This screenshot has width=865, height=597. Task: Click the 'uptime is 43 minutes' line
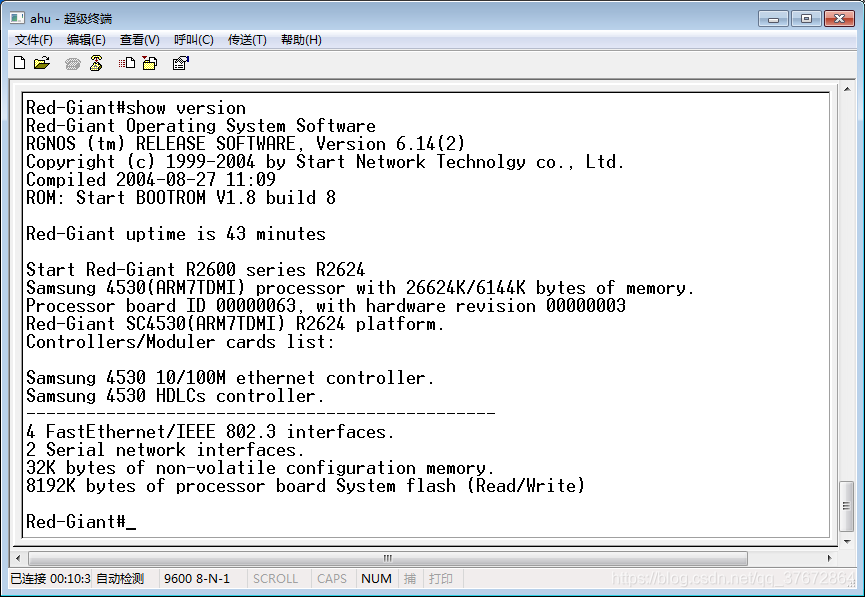pyautogui.click(x=176, y=233)
